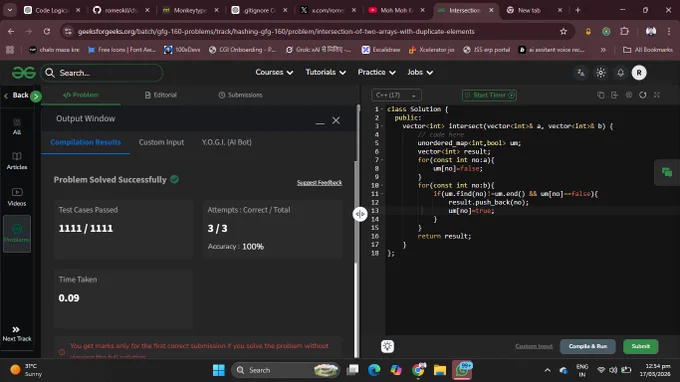Toggle the light/dark theme sun icon
This screenshot has height=382, width=680.
pos(601,73)
